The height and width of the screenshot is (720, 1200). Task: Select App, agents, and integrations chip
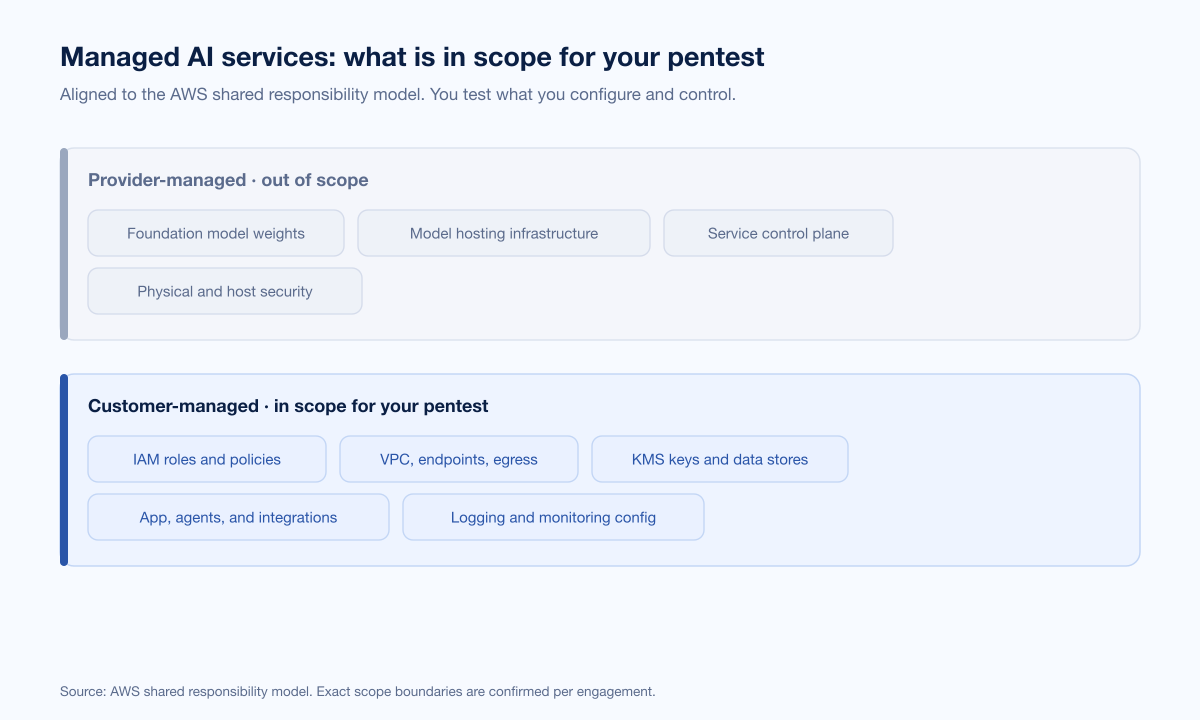tap(238, 517)
